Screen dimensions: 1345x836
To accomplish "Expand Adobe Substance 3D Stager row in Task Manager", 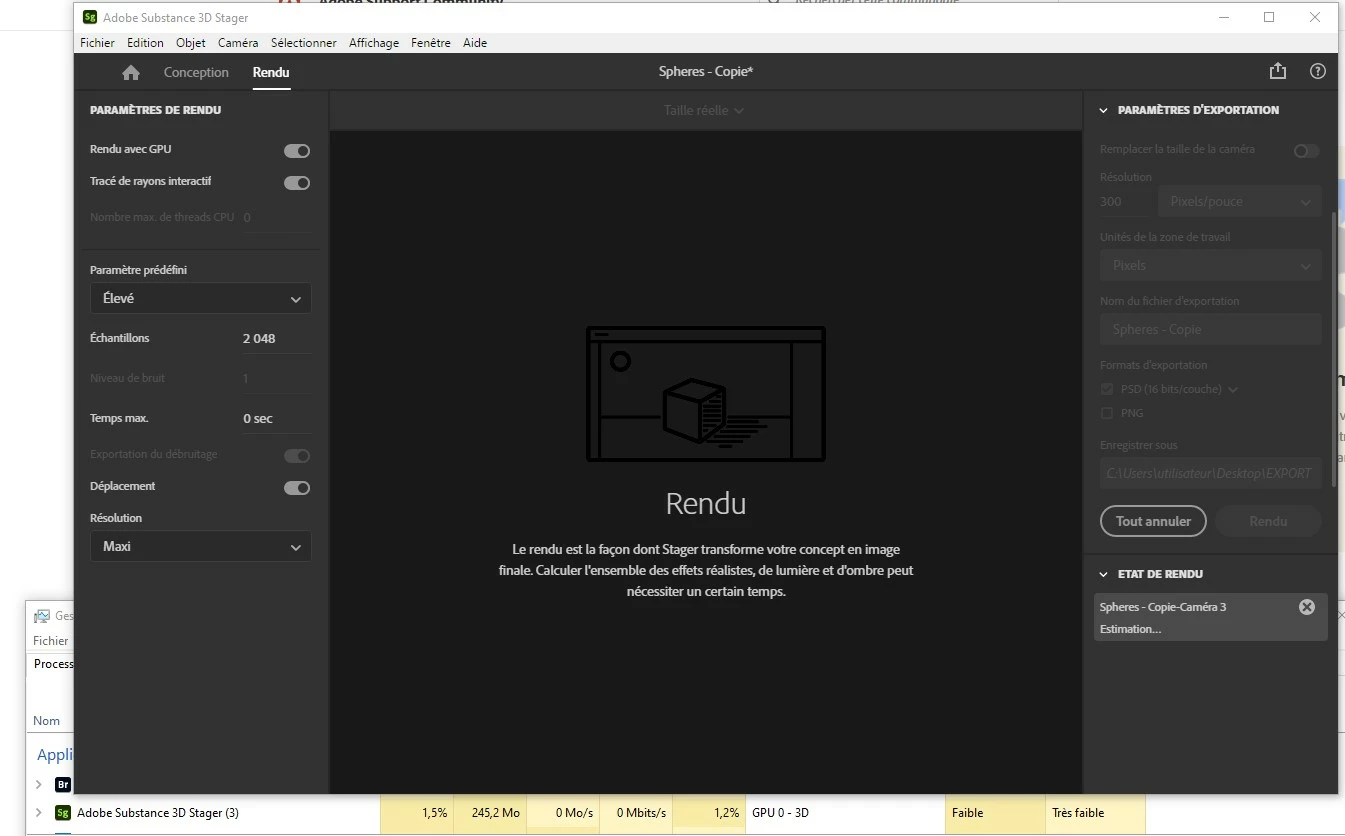I will 39,813.
